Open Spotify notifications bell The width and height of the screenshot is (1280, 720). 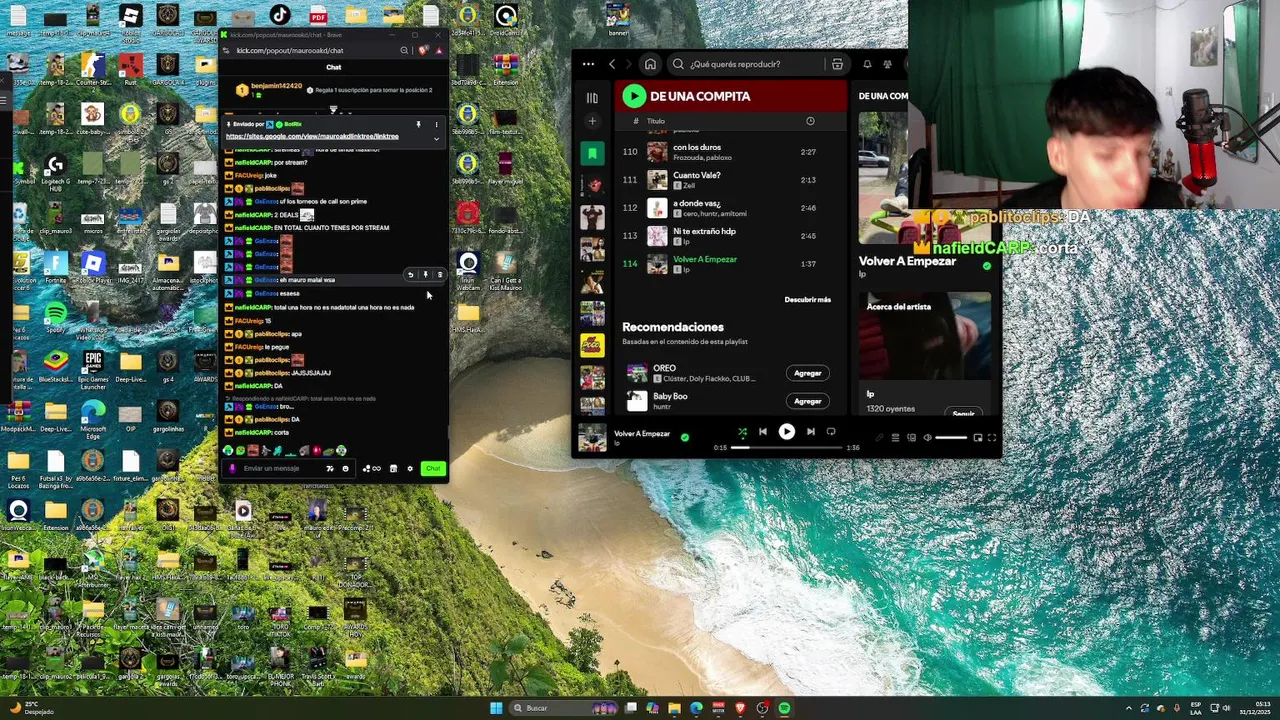coord(867,64)
